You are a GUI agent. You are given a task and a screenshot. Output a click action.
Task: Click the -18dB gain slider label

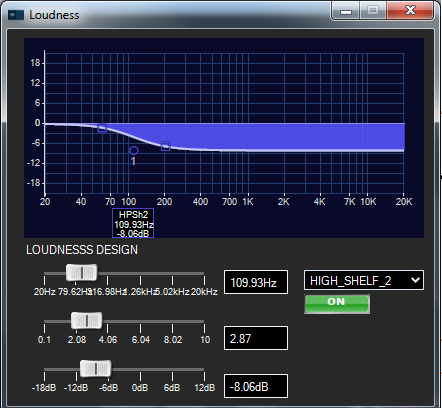[x=44, y=388]
